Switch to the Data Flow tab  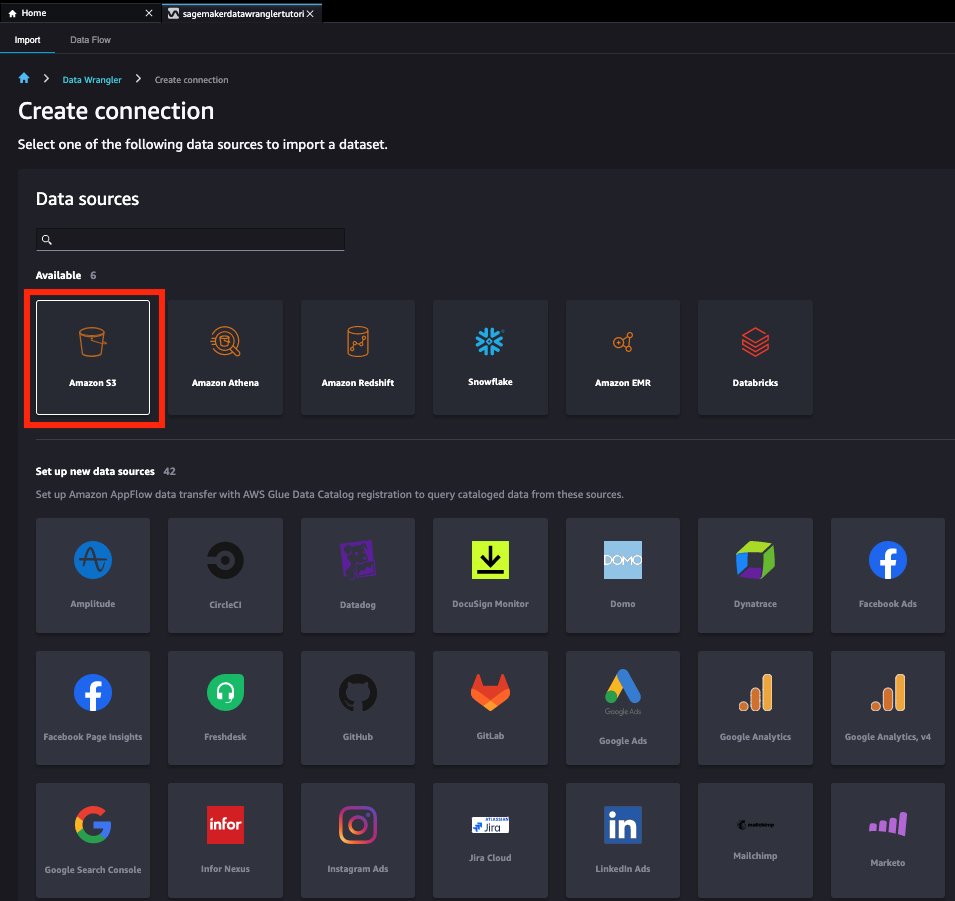(x=90, y=40)
